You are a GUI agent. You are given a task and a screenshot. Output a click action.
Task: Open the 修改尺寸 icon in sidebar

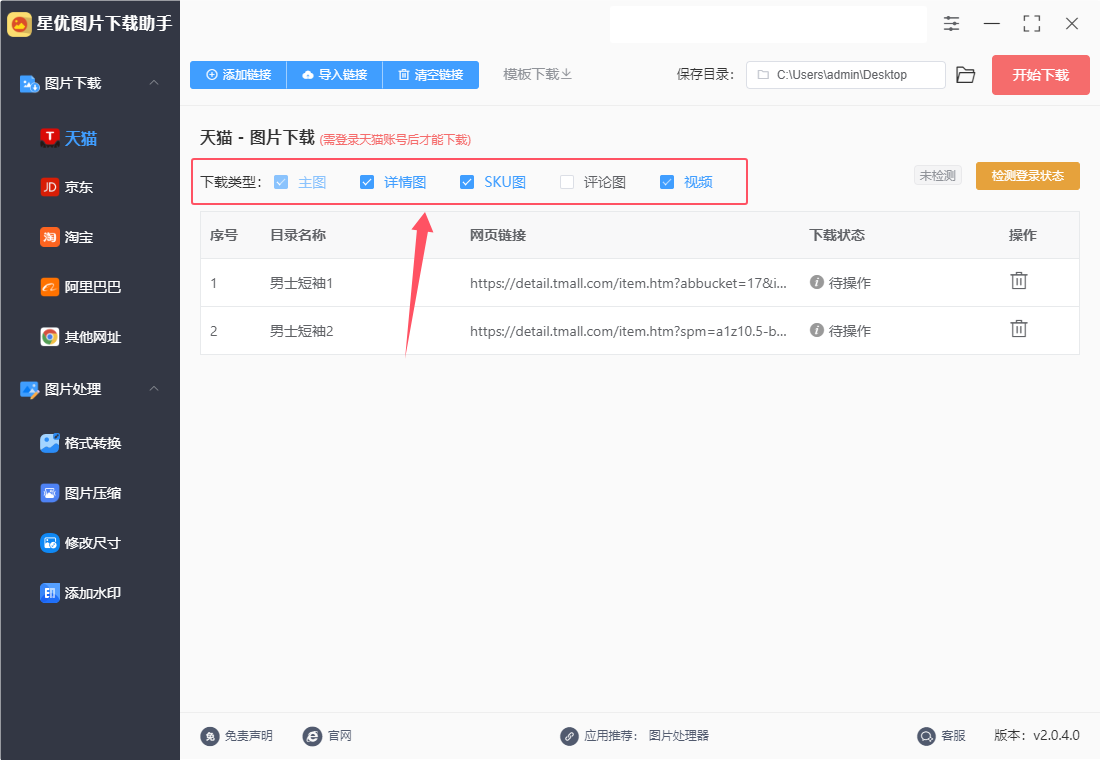[x=49, y=542]
